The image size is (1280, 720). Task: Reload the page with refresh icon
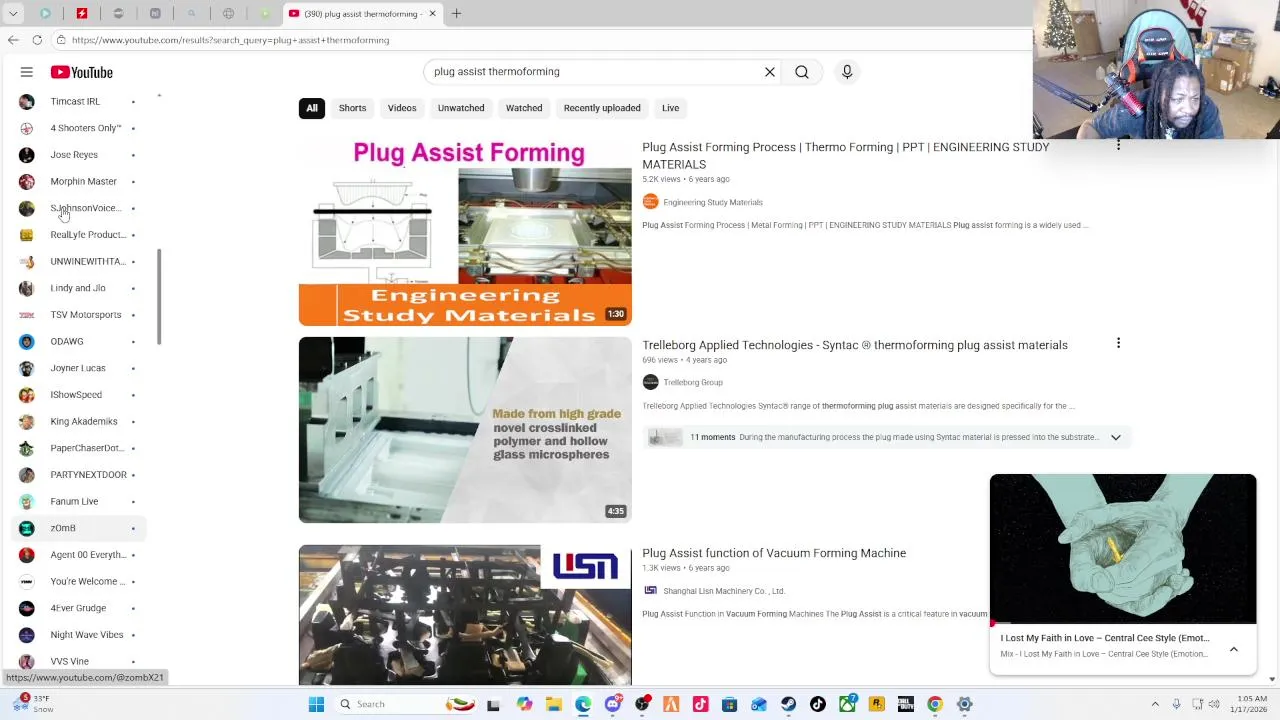pos(37,40)
